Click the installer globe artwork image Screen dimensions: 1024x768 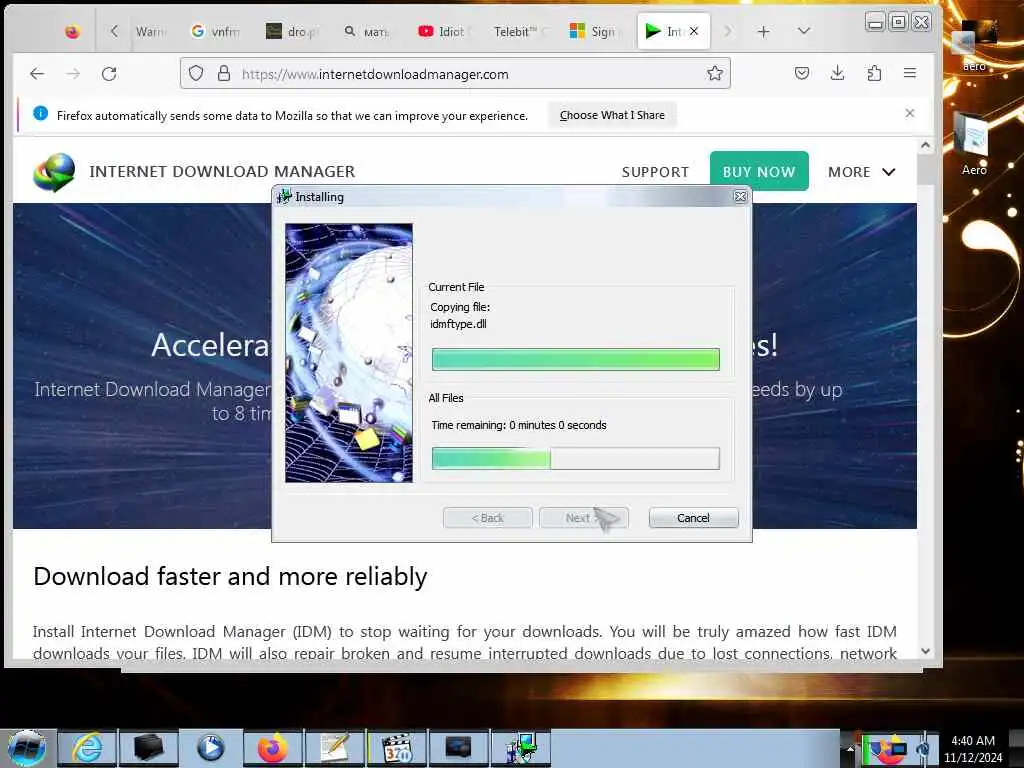click(x=349, y=353)
